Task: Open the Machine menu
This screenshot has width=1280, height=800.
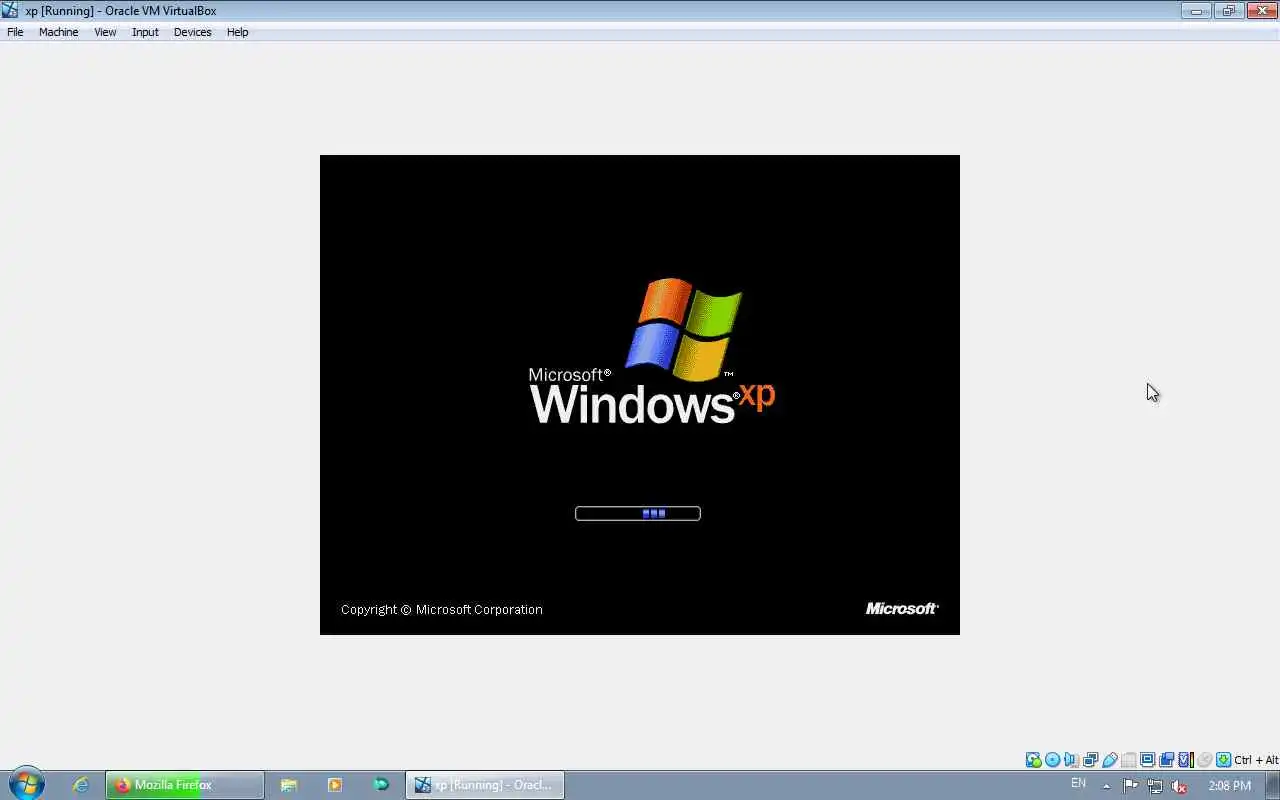Action: click(58, 32)
